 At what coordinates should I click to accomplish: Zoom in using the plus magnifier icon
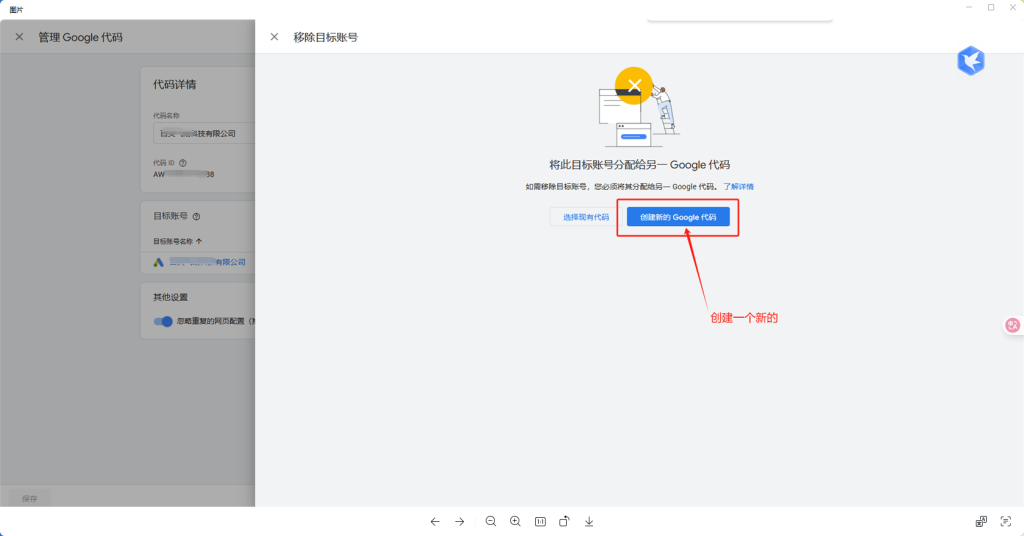tap(515, 522)
